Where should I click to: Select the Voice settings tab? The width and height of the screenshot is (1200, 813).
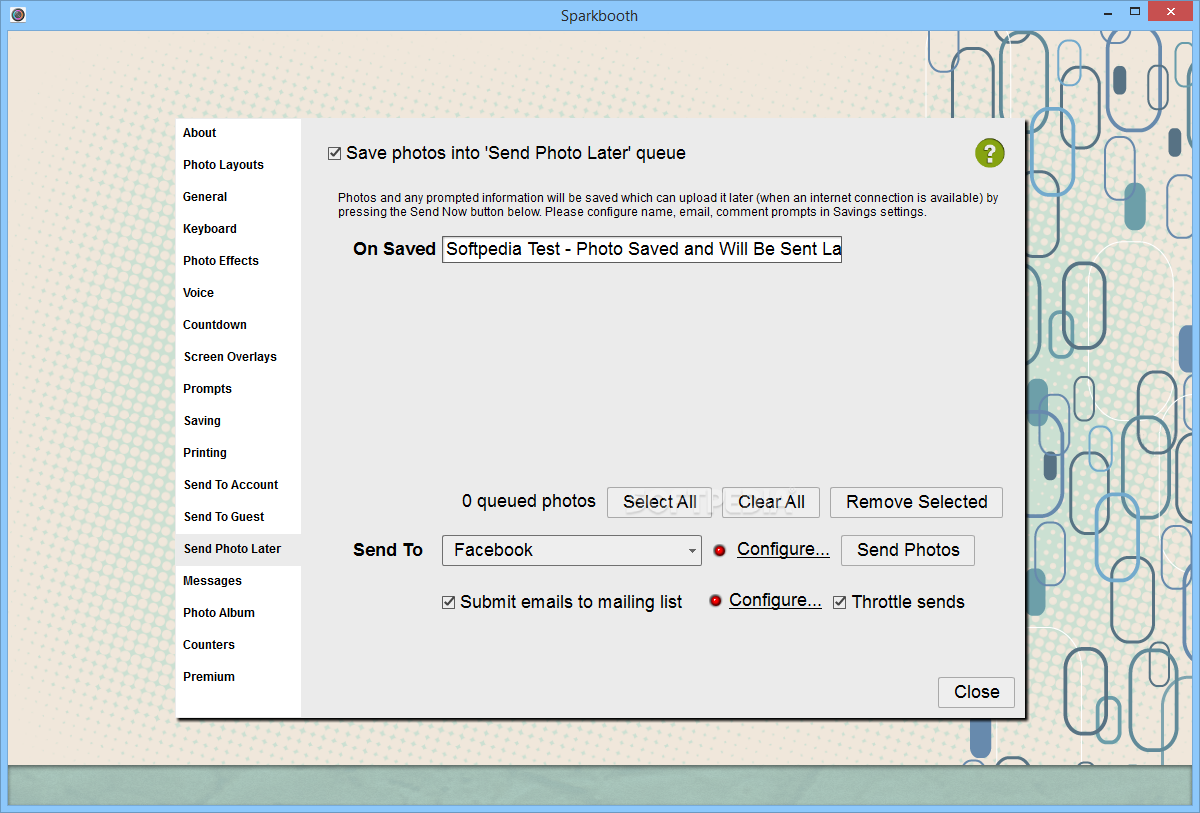click(239, 293)
